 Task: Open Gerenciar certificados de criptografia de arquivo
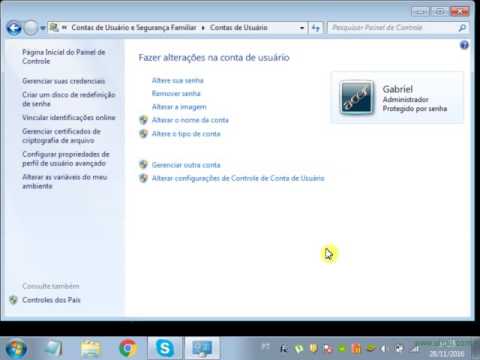click(x=61, y=136)
